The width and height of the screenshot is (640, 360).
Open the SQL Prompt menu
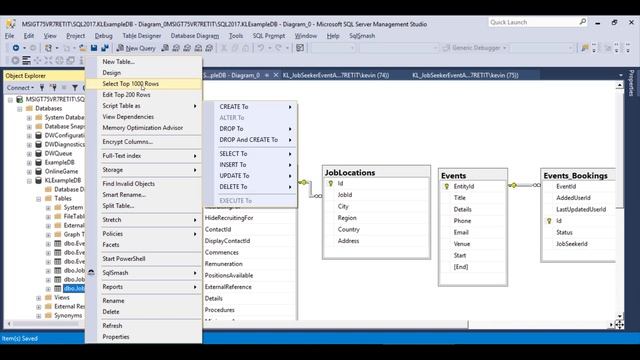pyautogui.click(x=269, y=36)
